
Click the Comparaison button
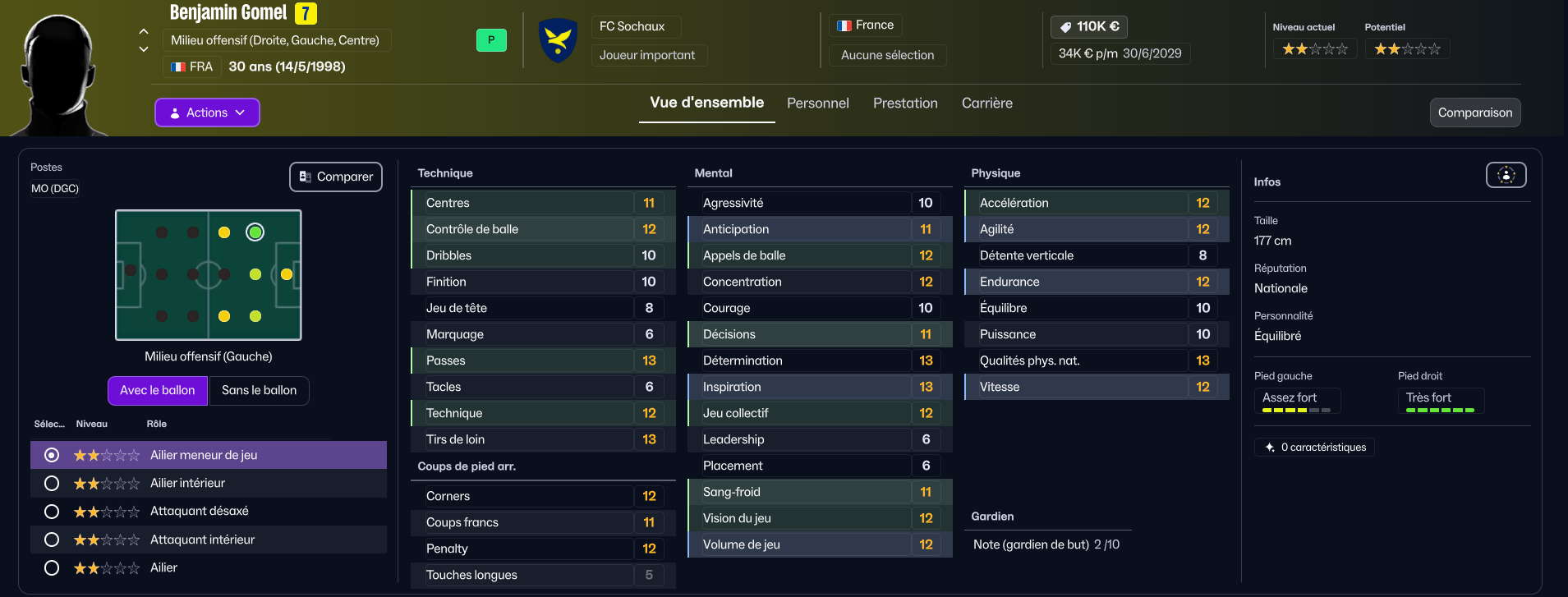(x=1474, y=113)
